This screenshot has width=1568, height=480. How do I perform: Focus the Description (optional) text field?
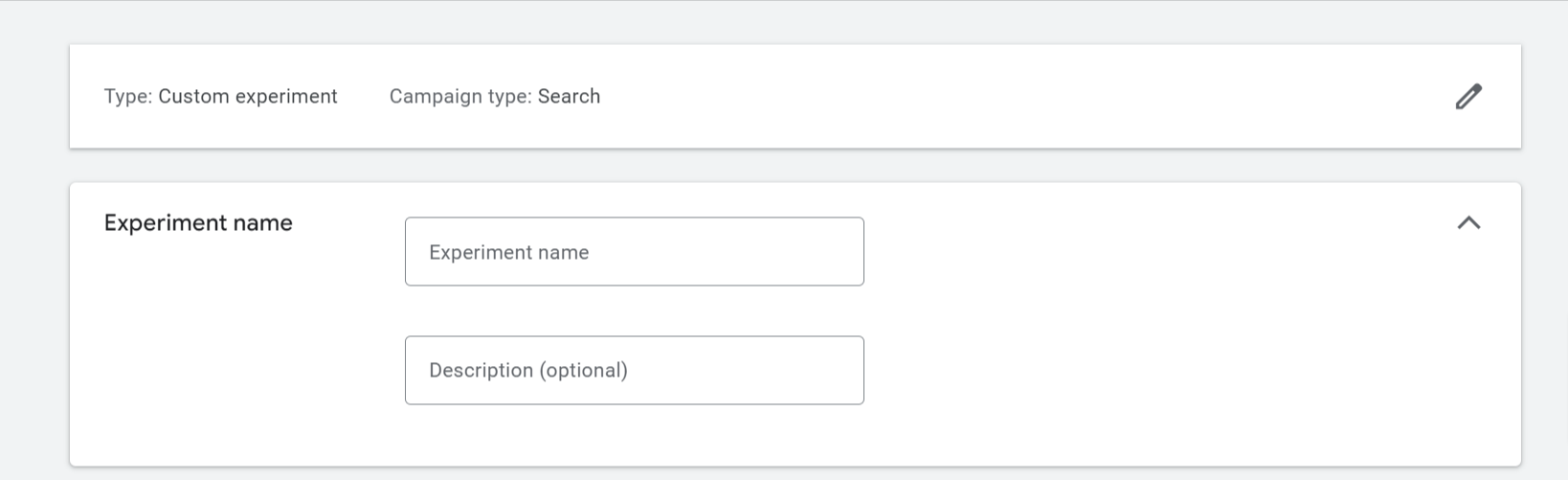(634, 370)
